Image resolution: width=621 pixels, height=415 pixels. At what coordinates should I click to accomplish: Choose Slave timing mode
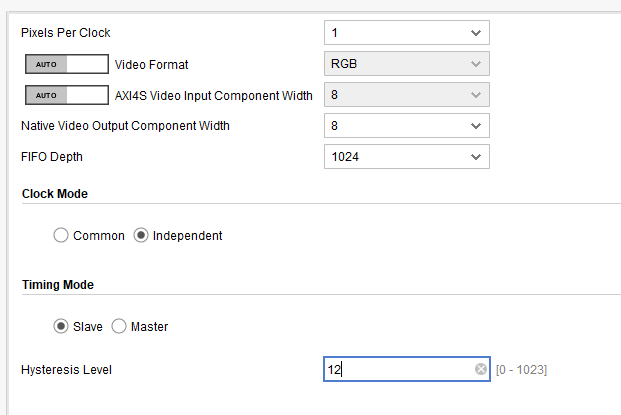click(x=61, y=326)
